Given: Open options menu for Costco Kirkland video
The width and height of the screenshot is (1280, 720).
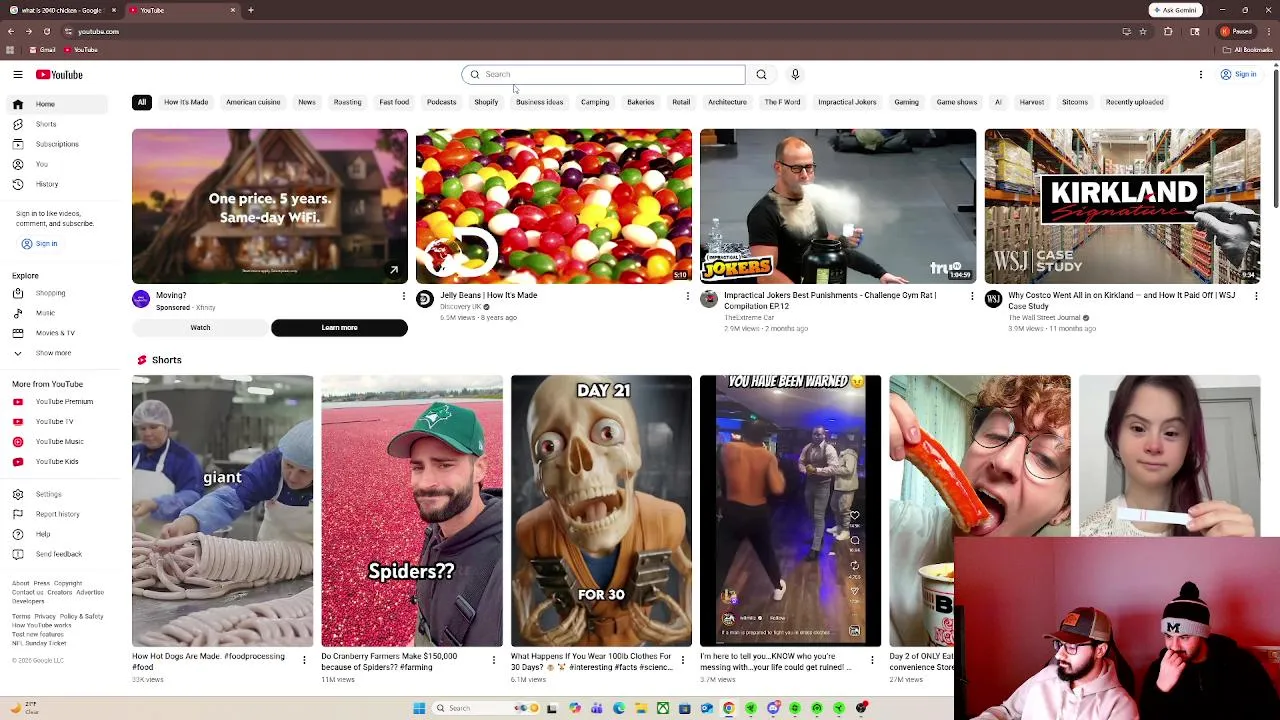Looking at the screenshot, I should 1256,296.
